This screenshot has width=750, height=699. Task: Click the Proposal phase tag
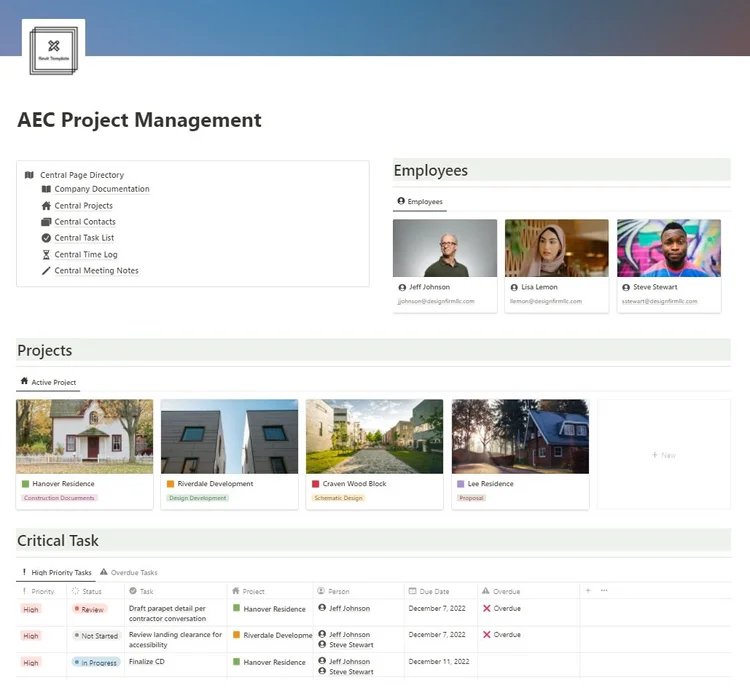pos(471,498)
